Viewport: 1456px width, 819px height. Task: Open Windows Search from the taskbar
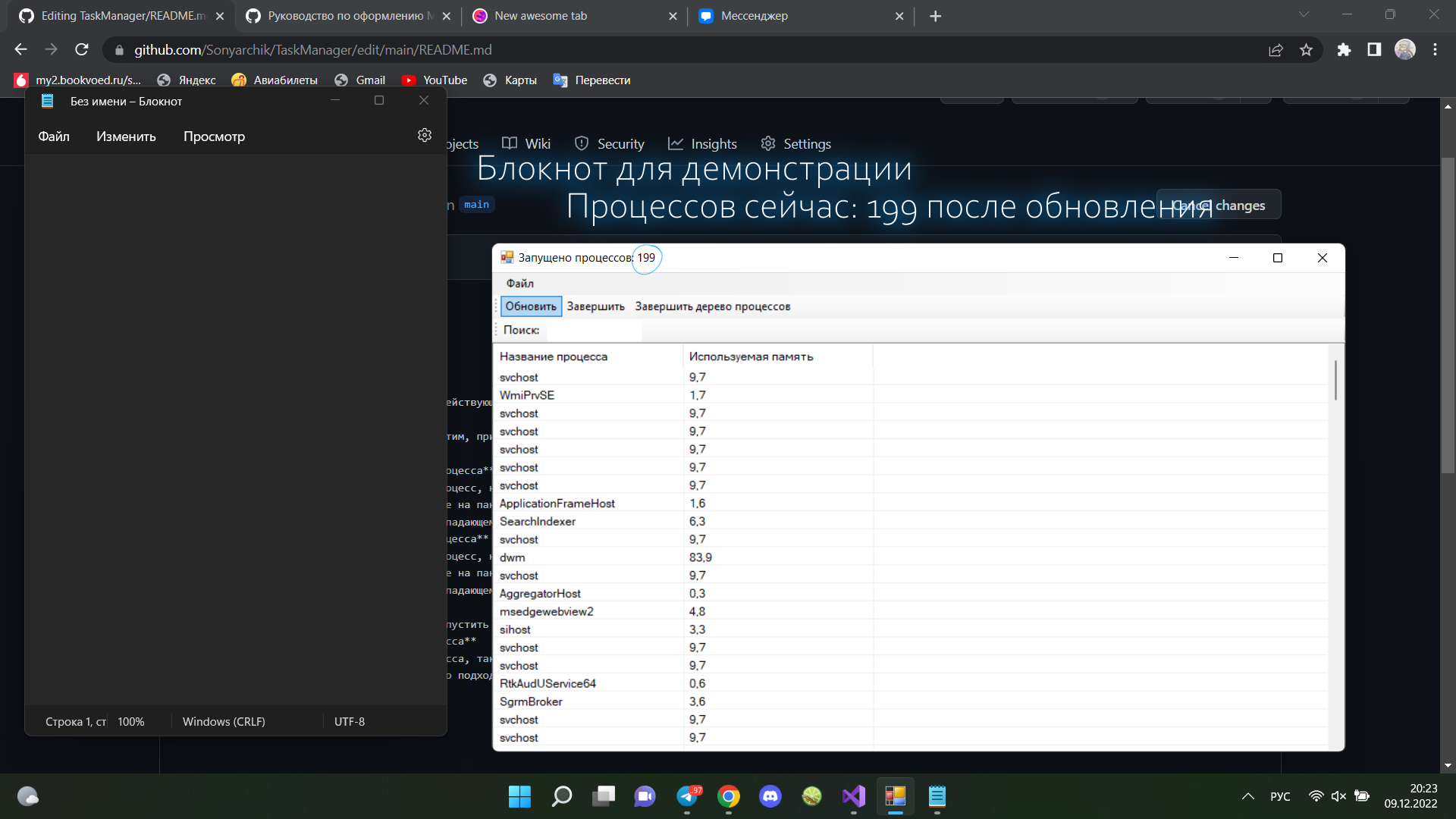point(561,797)
